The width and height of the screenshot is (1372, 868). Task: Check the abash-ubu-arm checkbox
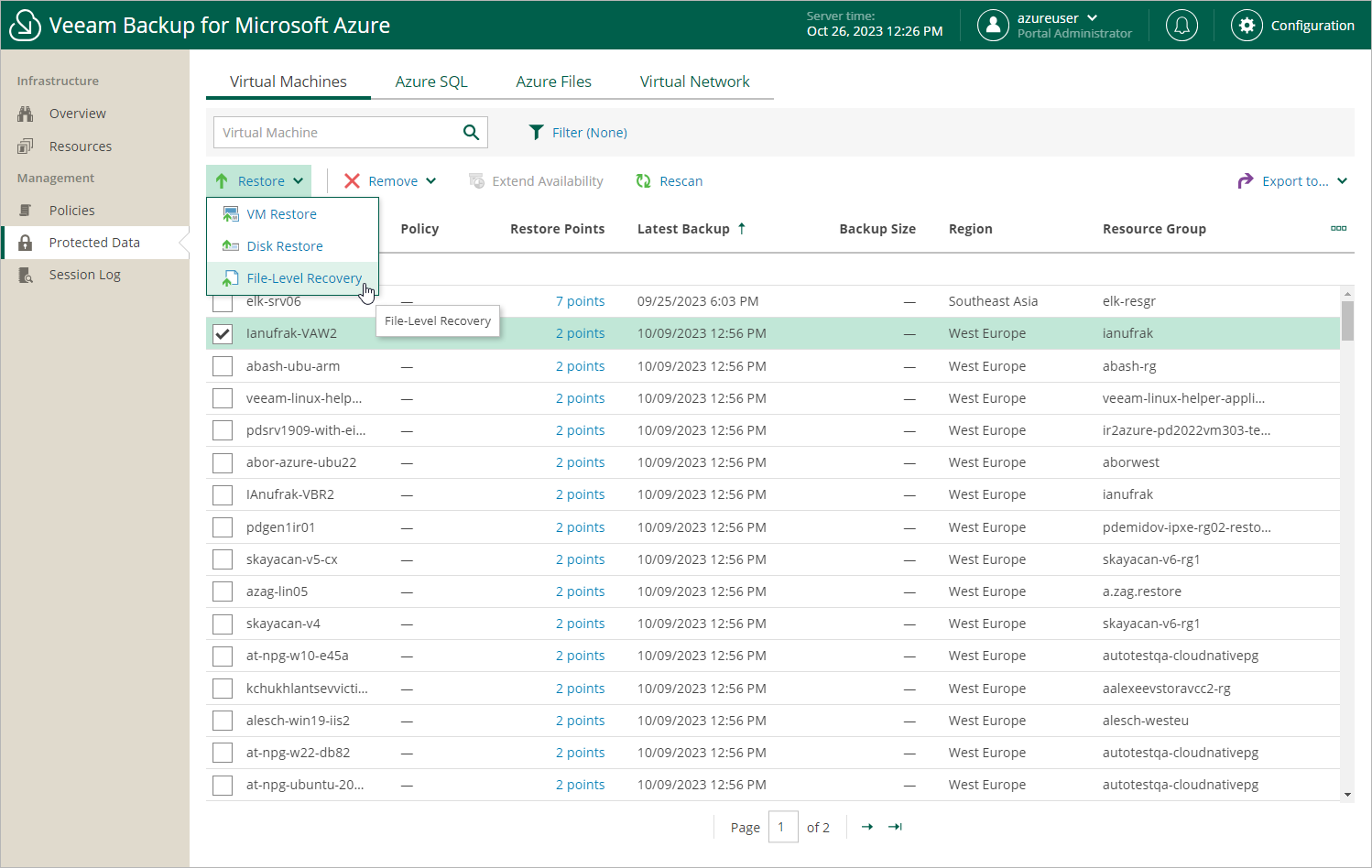coord(223,366)
